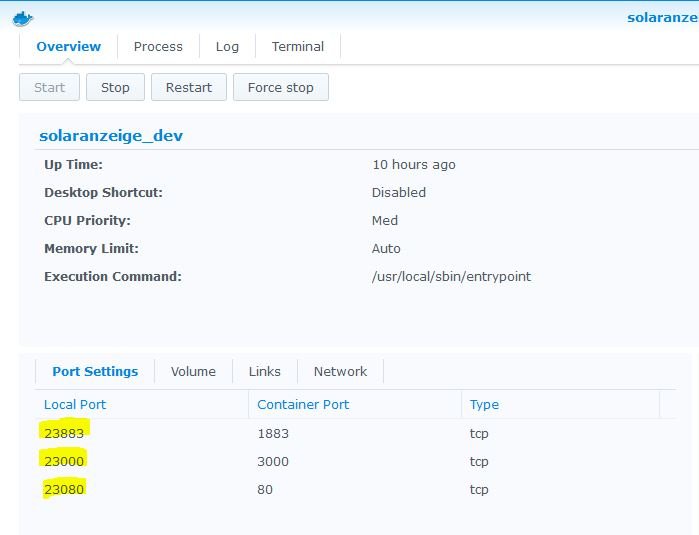The height and width of the screenshot is (535, 699).
Task: Click the local port 23080 entry
Action: point(64,489)
